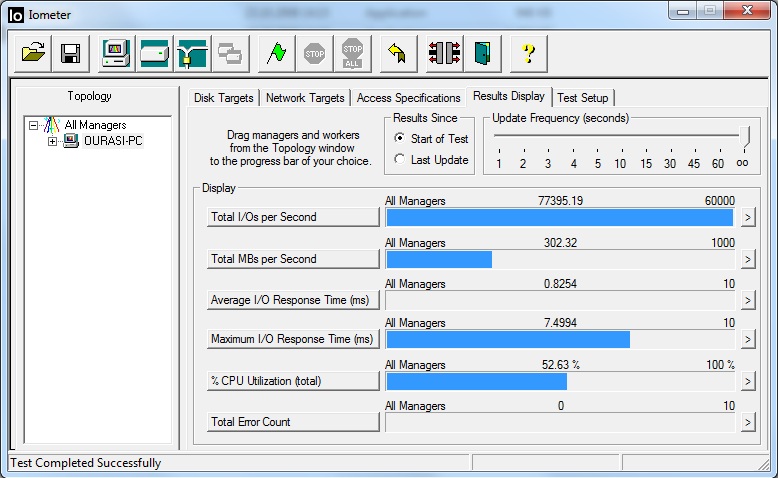The width and height of the screenshot is (779, 478).
Task: Open arrow beside Total Error Count bar
Action: [748, 423]
